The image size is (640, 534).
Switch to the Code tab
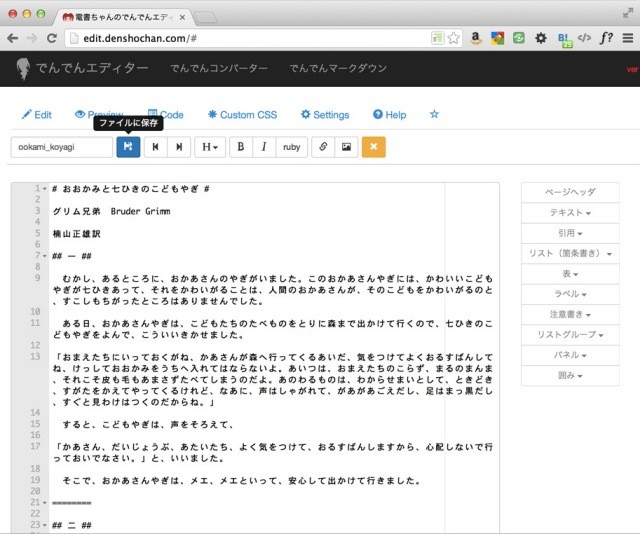pos(166,115)
